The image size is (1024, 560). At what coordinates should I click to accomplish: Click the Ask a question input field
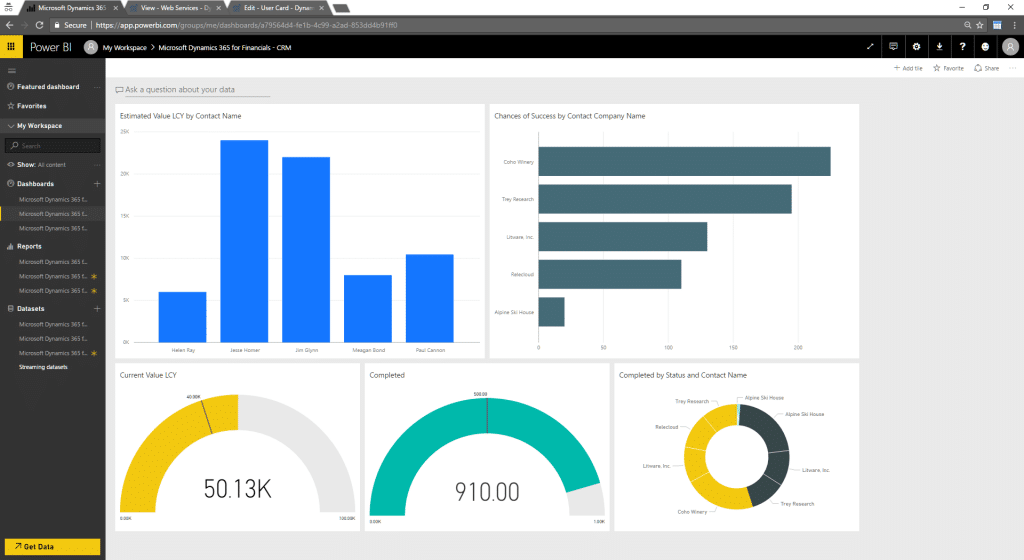coord(195,90)
